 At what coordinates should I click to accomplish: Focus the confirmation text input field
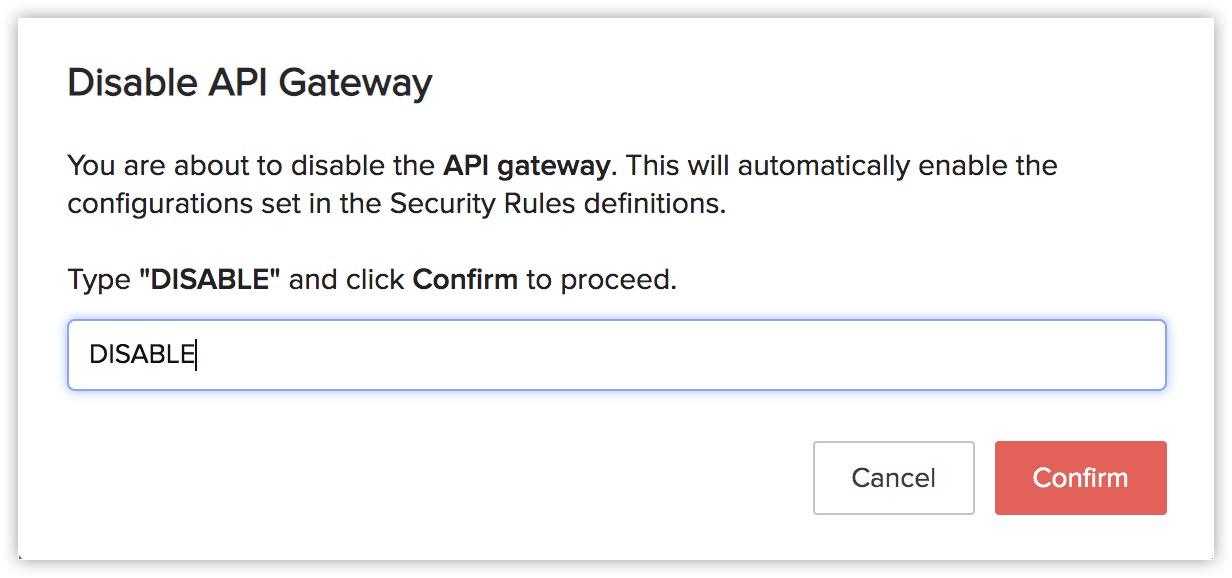click(x=616, y=355)
